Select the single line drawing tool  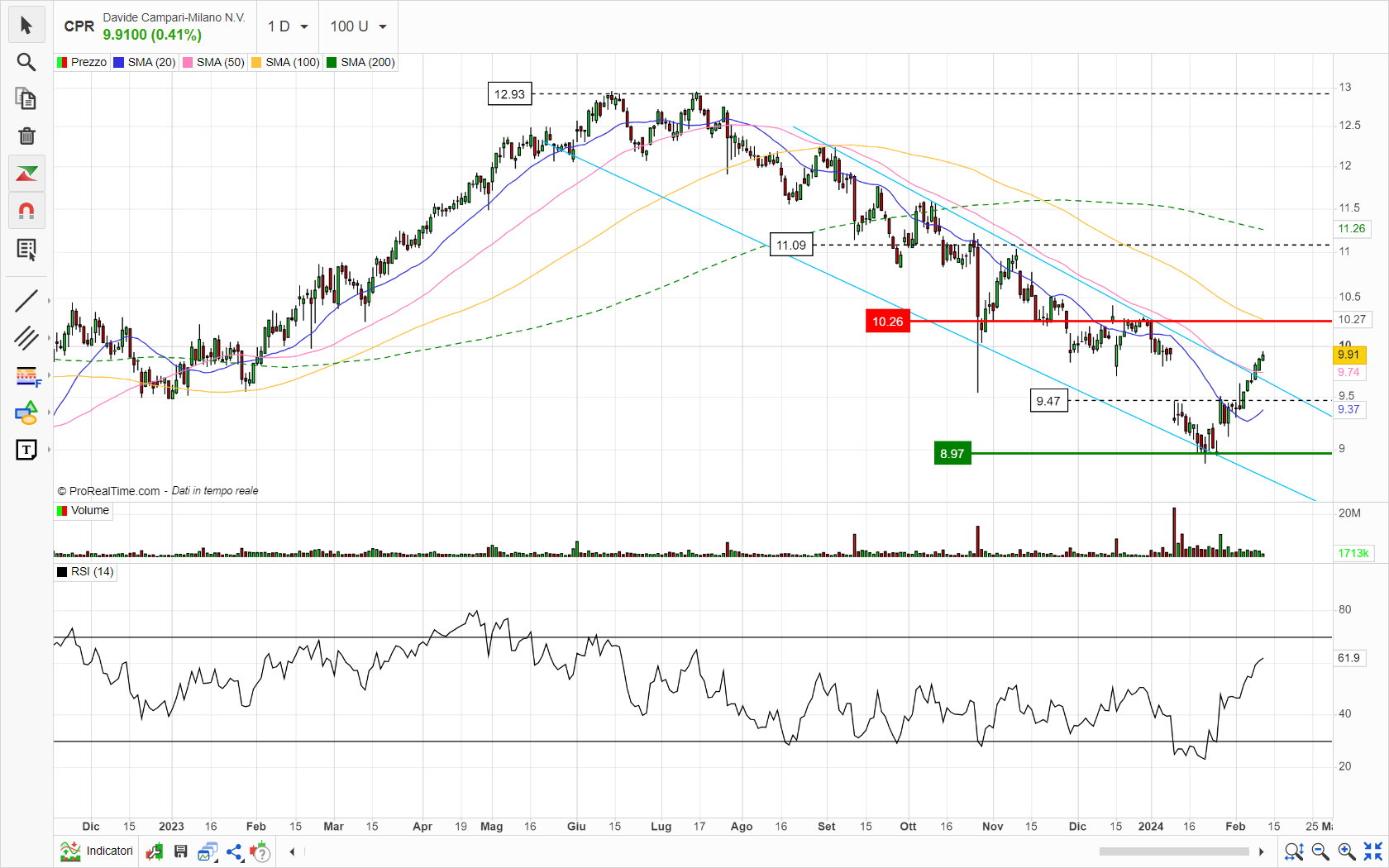click(26, 301)
